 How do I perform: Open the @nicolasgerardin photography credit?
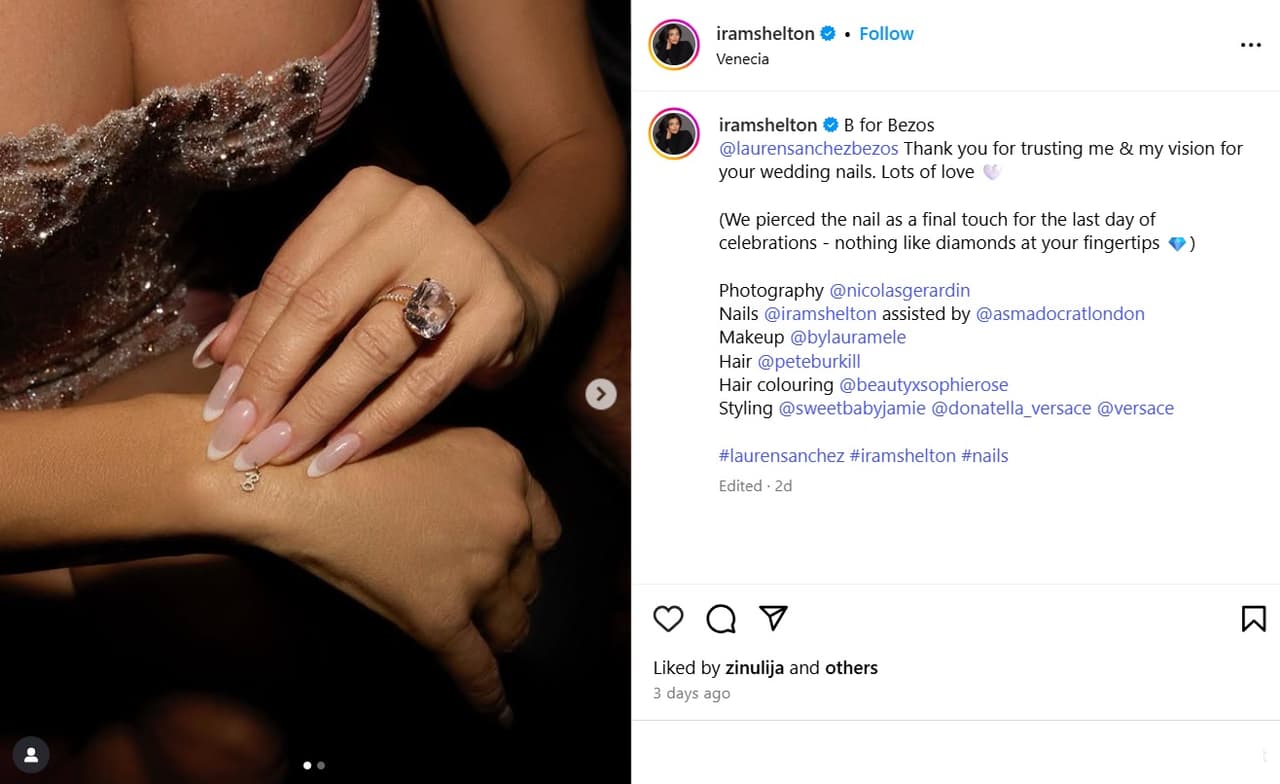coord(899,290)
